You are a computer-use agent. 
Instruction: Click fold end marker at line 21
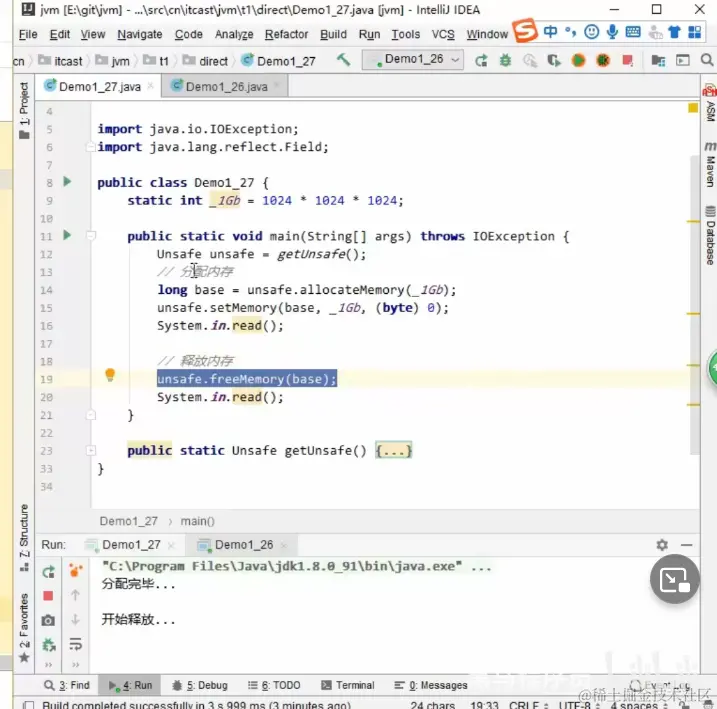(91, 415)
